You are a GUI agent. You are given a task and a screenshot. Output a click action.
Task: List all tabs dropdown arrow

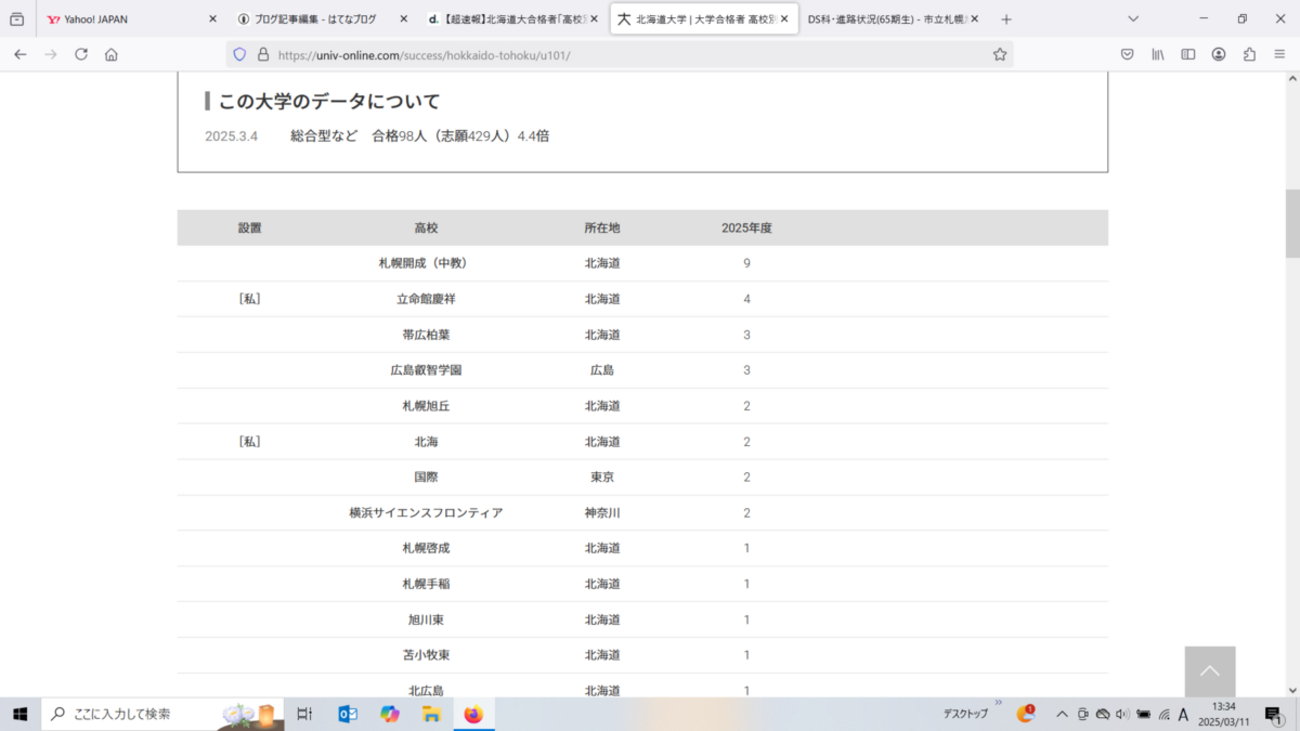(x=1133, y=19)
